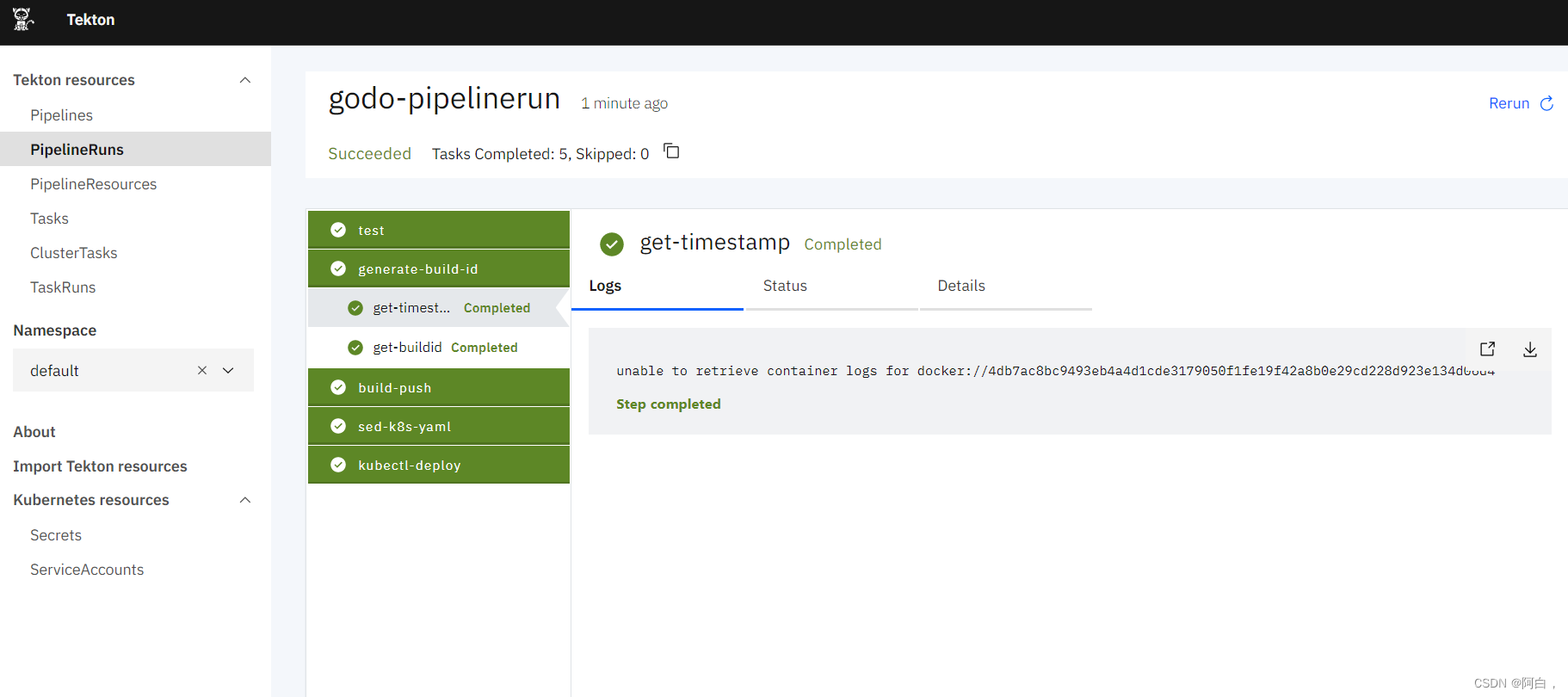The width and height of the screenshot is (1568, 697).
Task: Click 'Tasks Completed: 5, Skipped: 0' text
Action: [x=540, y=153]
